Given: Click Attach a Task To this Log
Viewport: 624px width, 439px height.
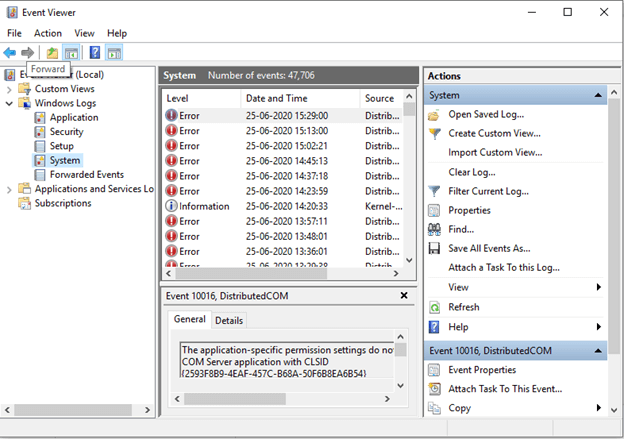Looking at the screenshot, I should (504, 267).
